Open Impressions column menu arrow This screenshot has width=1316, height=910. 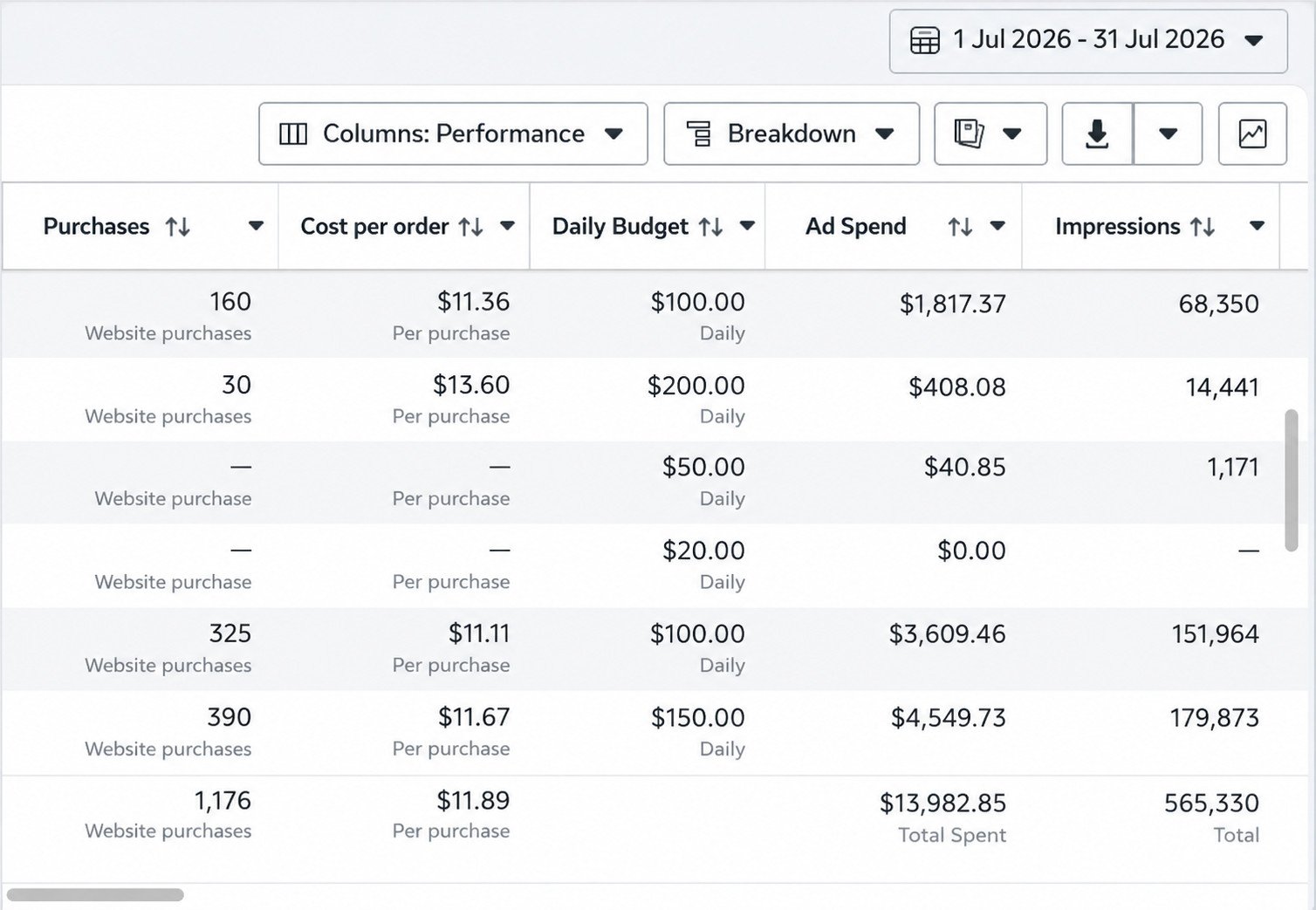pos(1257,226)
